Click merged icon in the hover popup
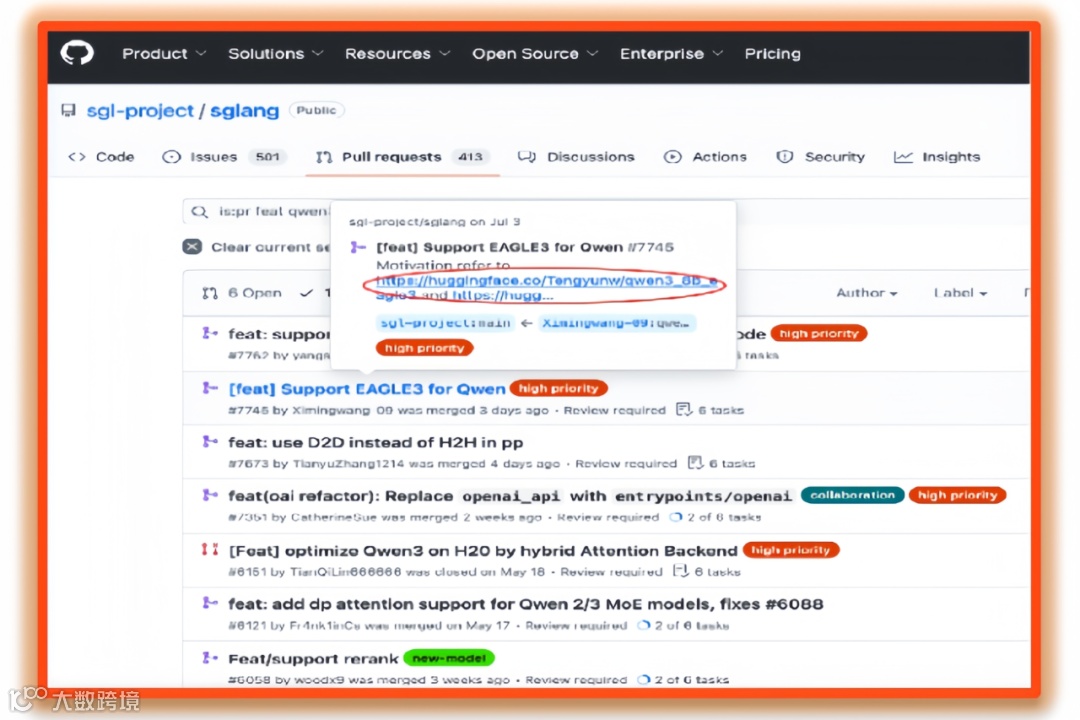This screenshot has width=1080, height=720. click(358, 247)
